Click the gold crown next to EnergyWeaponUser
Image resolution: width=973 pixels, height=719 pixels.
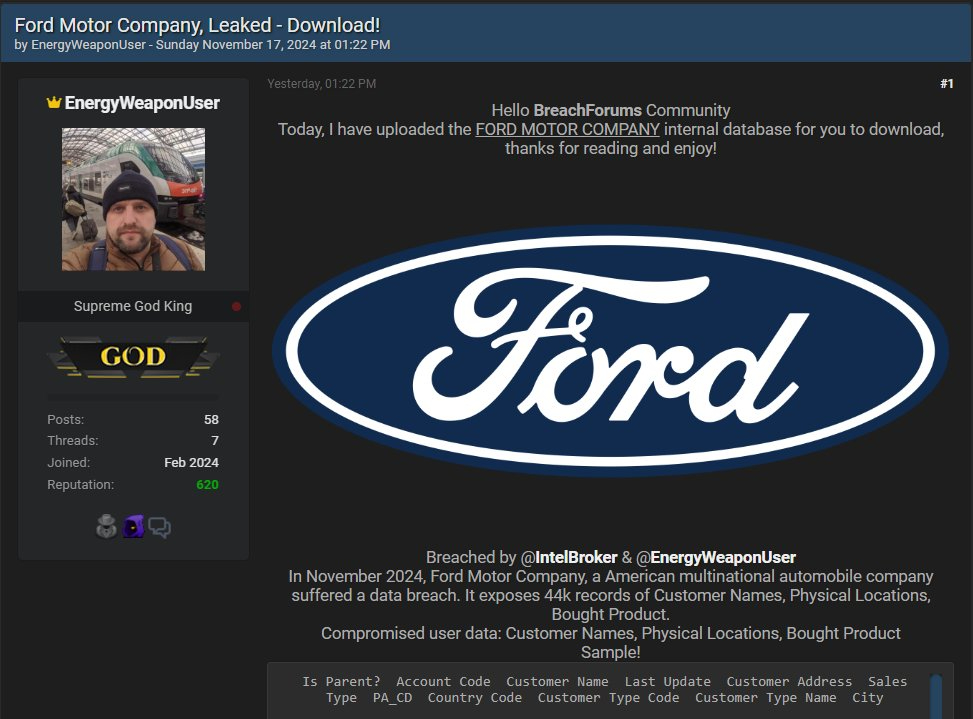coord(54,103)
